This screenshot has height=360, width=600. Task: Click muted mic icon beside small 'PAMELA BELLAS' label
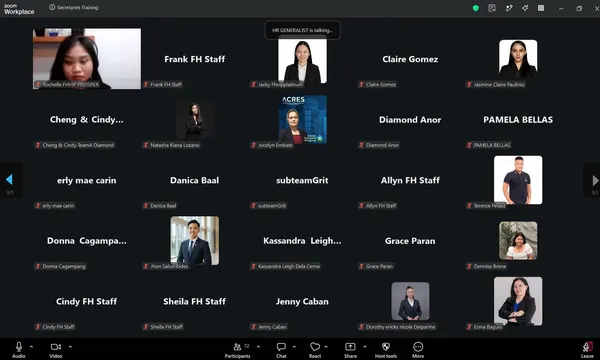[470, 145]
